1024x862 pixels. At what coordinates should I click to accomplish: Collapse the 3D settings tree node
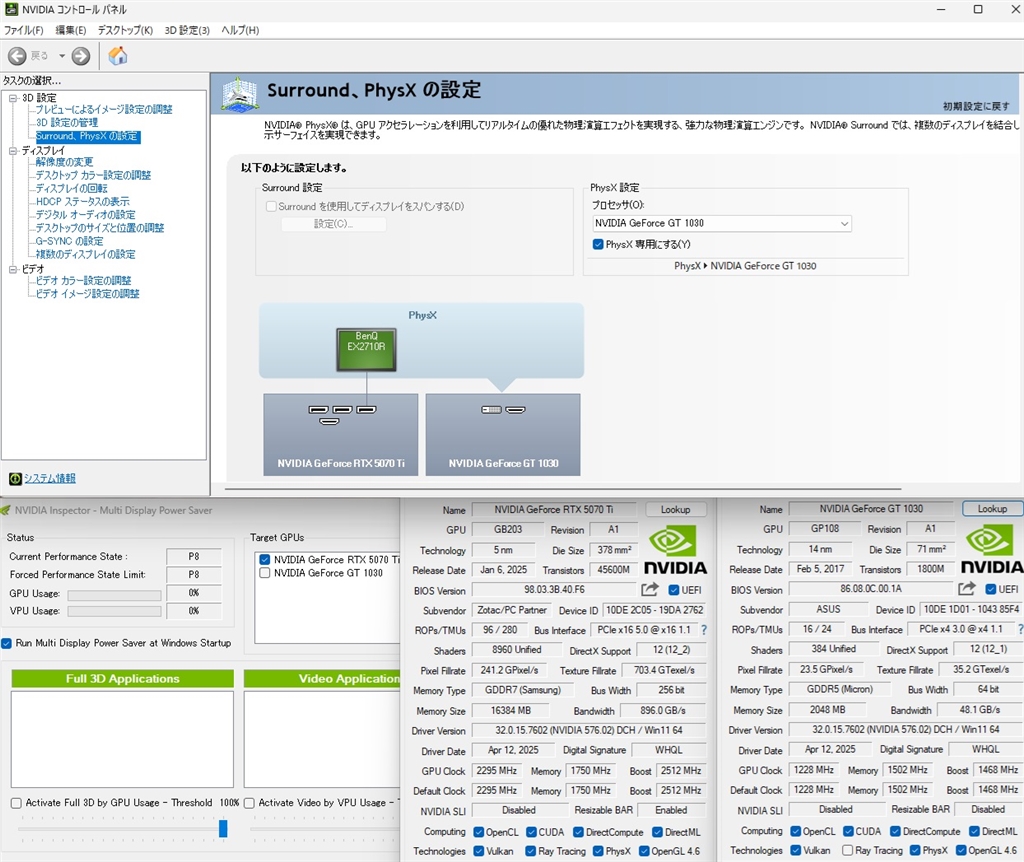13,98
